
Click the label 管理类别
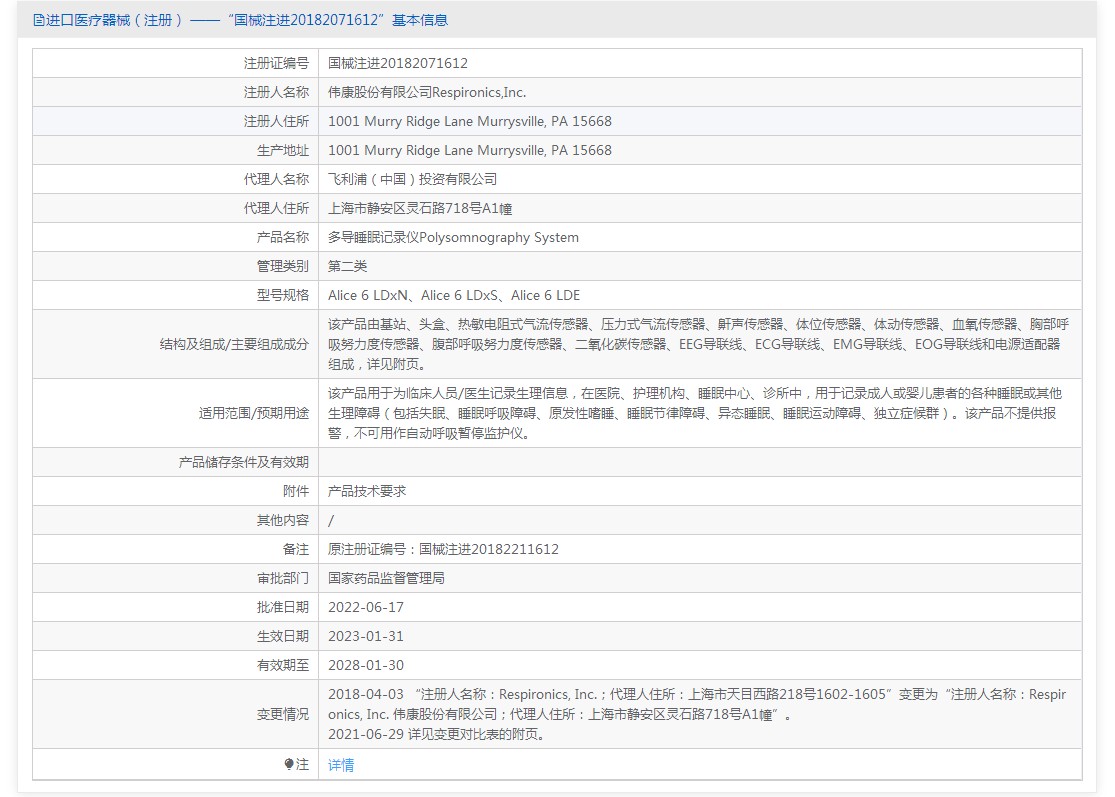tap(282, 267)
